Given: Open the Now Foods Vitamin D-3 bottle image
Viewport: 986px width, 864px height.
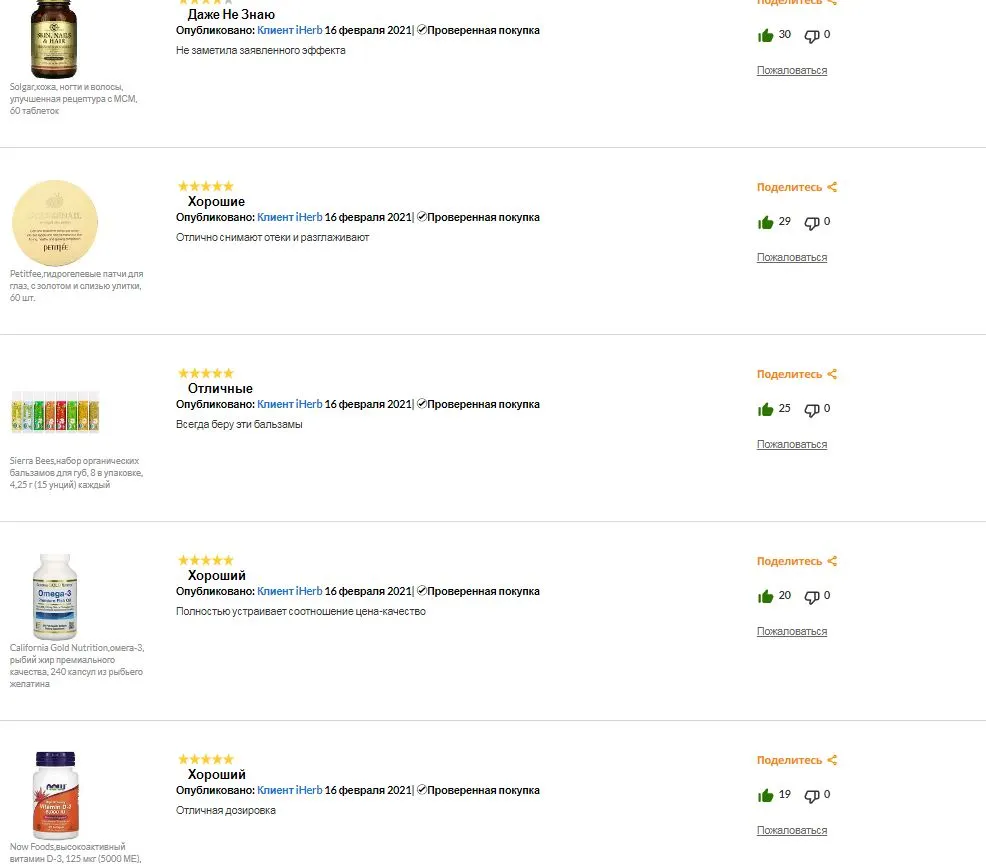Looking at the screenshot, I should [55, 795].
